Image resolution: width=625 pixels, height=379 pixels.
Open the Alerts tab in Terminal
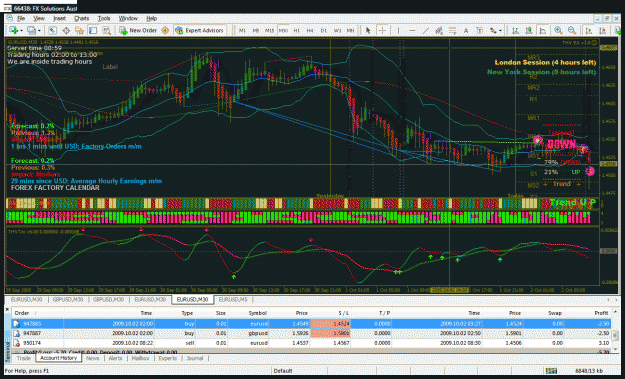click(x=116, y=358)
